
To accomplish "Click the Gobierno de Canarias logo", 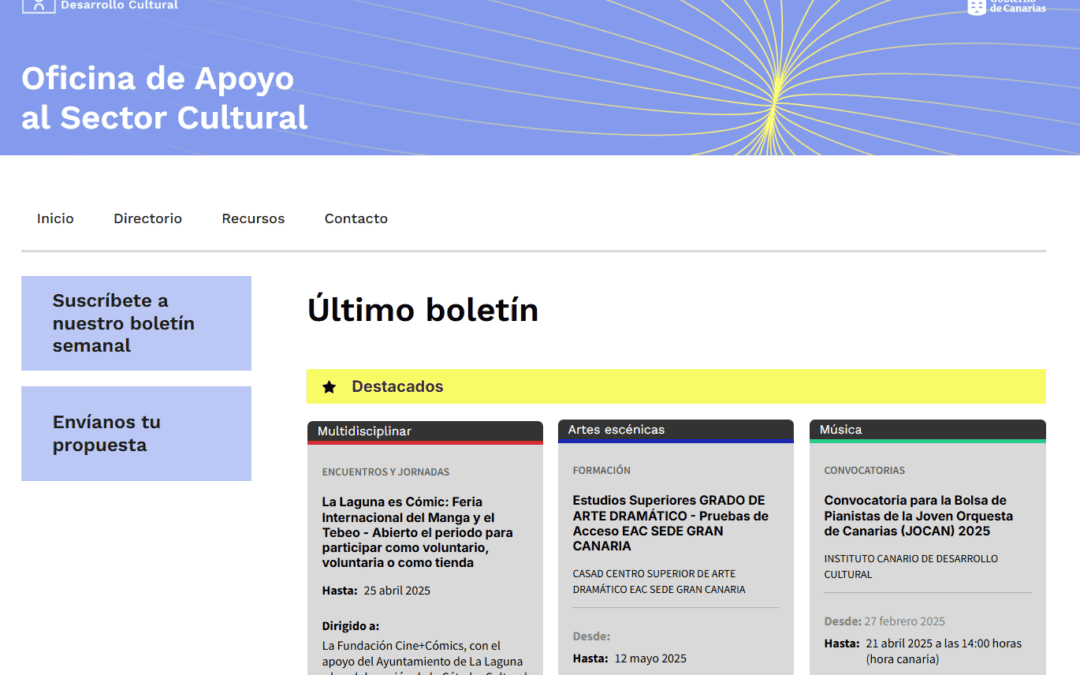I will tap(1006, 7).
